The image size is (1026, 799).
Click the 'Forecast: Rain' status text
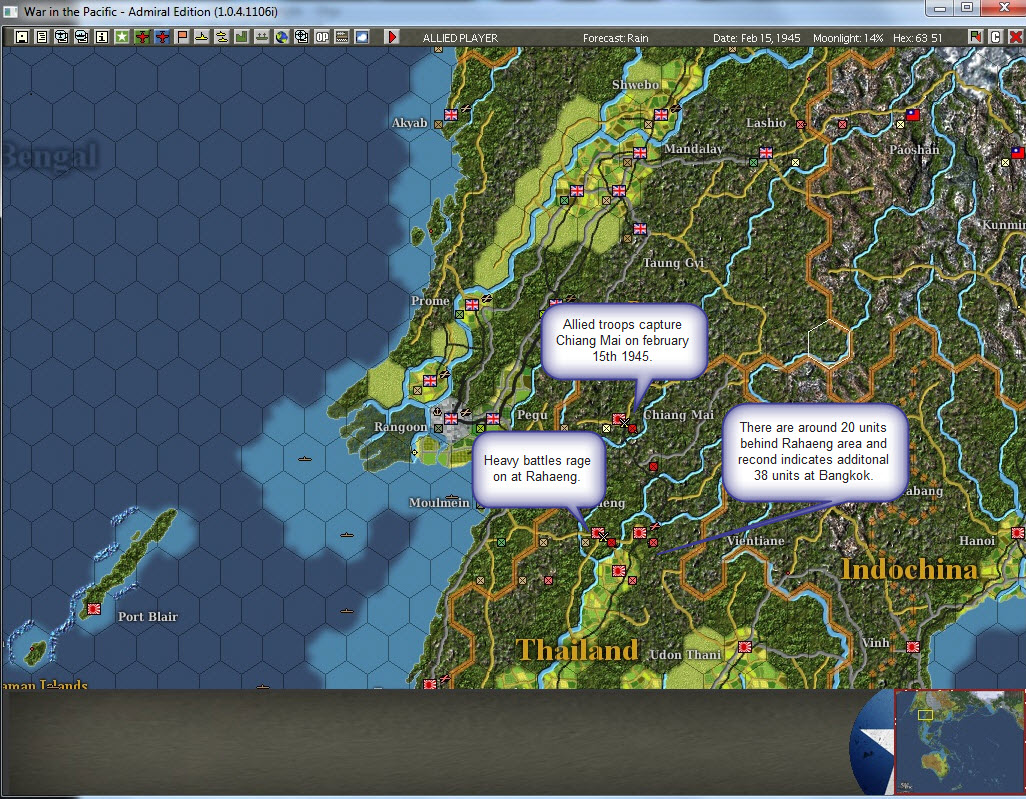click(x=616, y=38)
